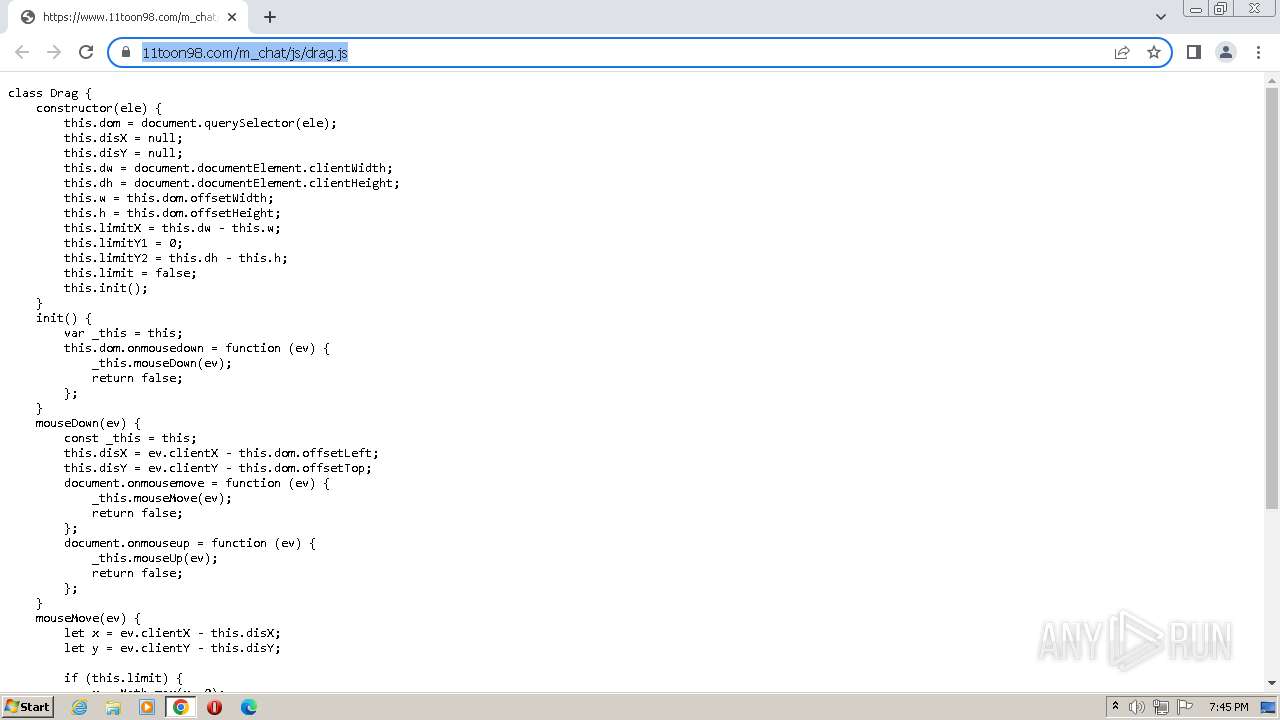
Task: Close the 11toon98.com tab
Action: coord(232,17)
